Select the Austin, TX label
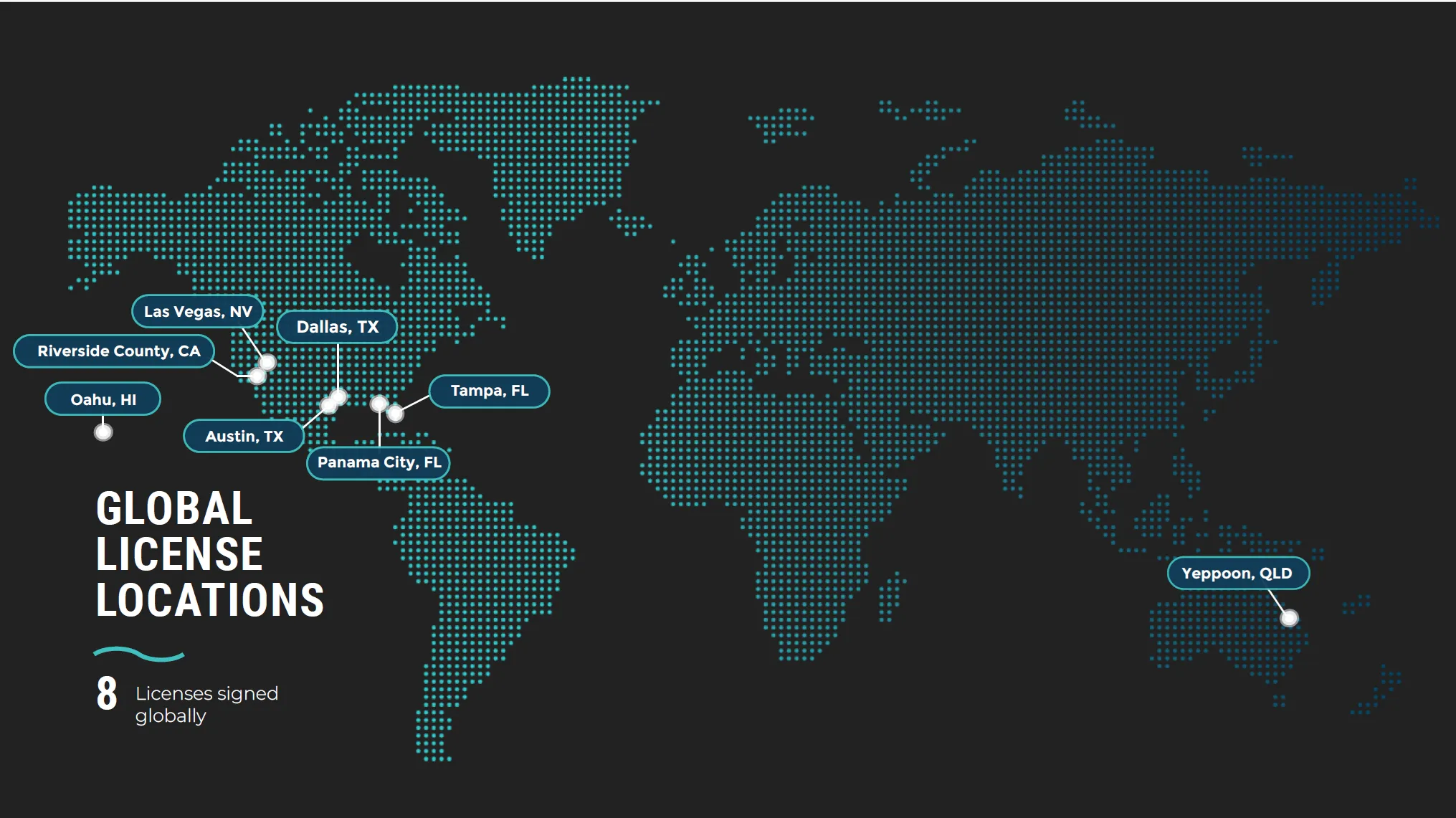The height and width of the screenshot is (818, 1456). [244, 436]
